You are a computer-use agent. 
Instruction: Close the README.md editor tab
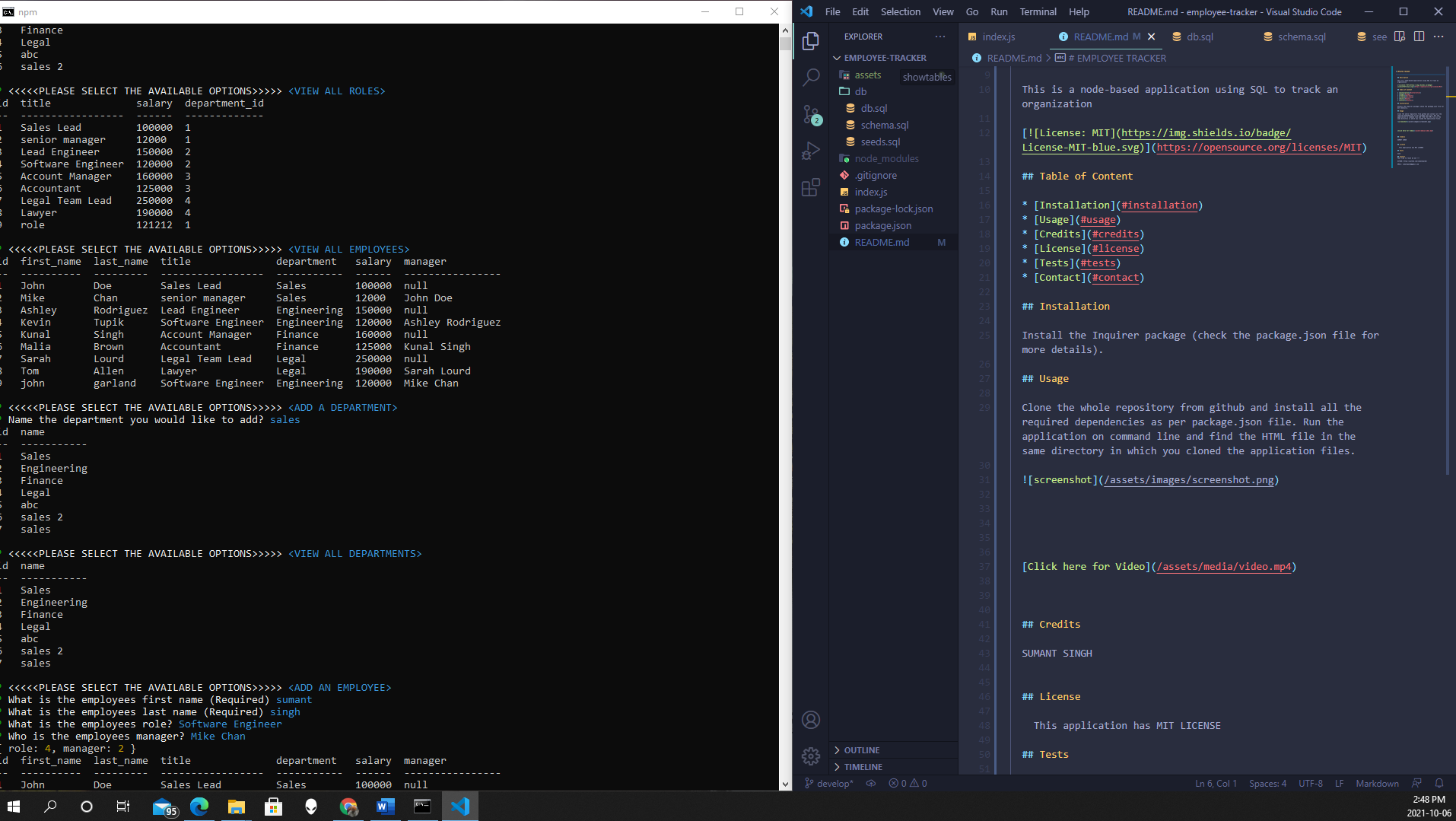[1151, 37]
